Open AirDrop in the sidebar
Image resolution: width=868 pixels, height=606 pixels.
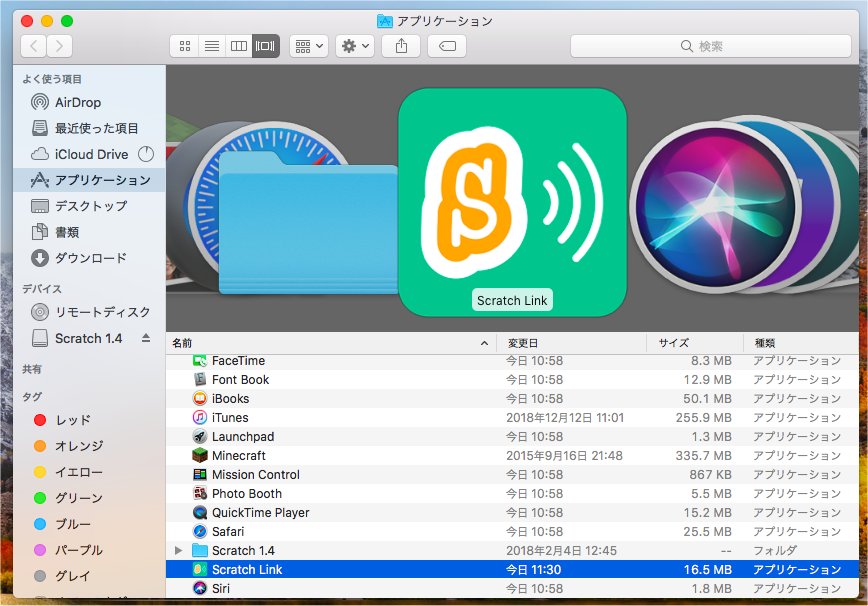[x=78, y=102]
